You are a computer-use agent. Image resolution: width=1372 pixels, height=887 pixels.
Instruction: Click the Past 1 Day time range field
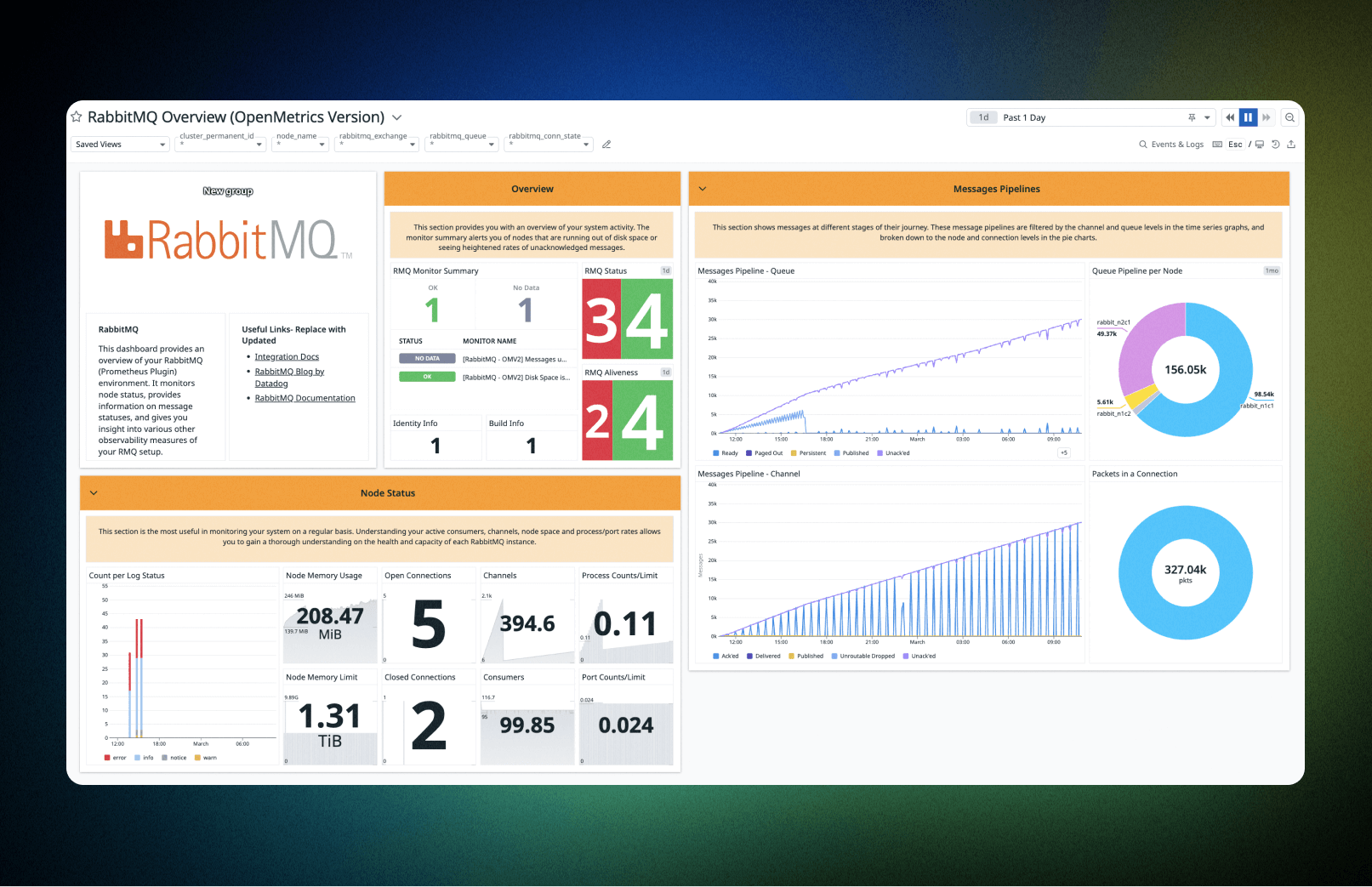coord(1092,117)
